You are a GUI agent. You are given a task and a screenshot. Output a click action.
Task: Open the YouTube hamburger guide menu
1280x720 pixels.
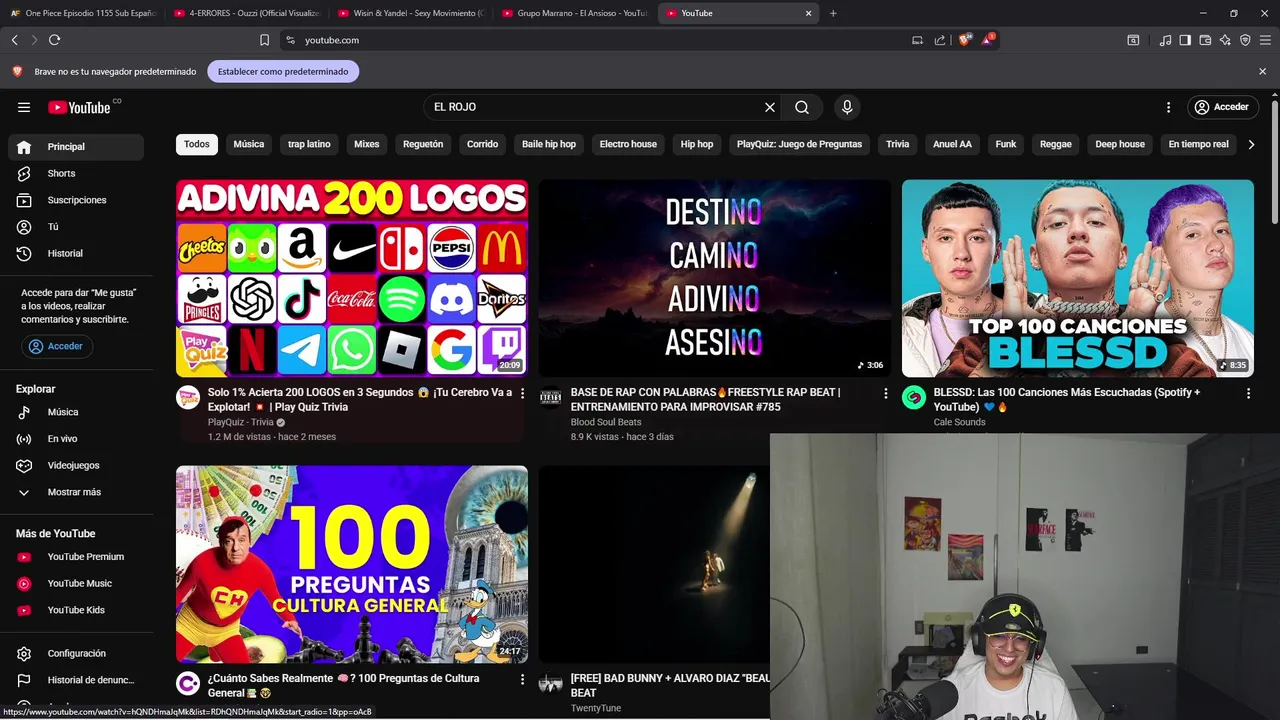point(24,107)
